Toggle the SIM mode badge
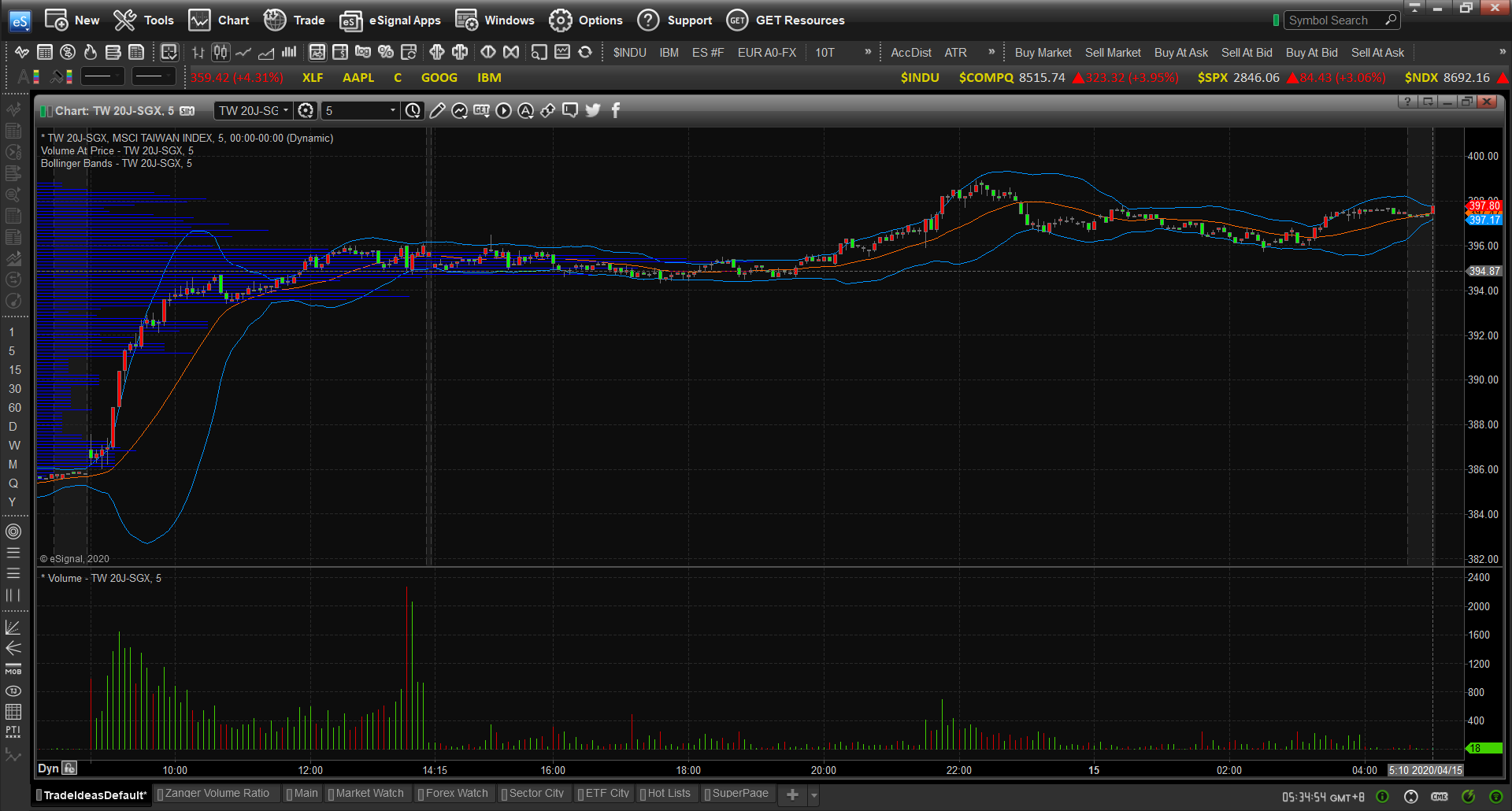 pyautogui.click(x=187, y=111)
